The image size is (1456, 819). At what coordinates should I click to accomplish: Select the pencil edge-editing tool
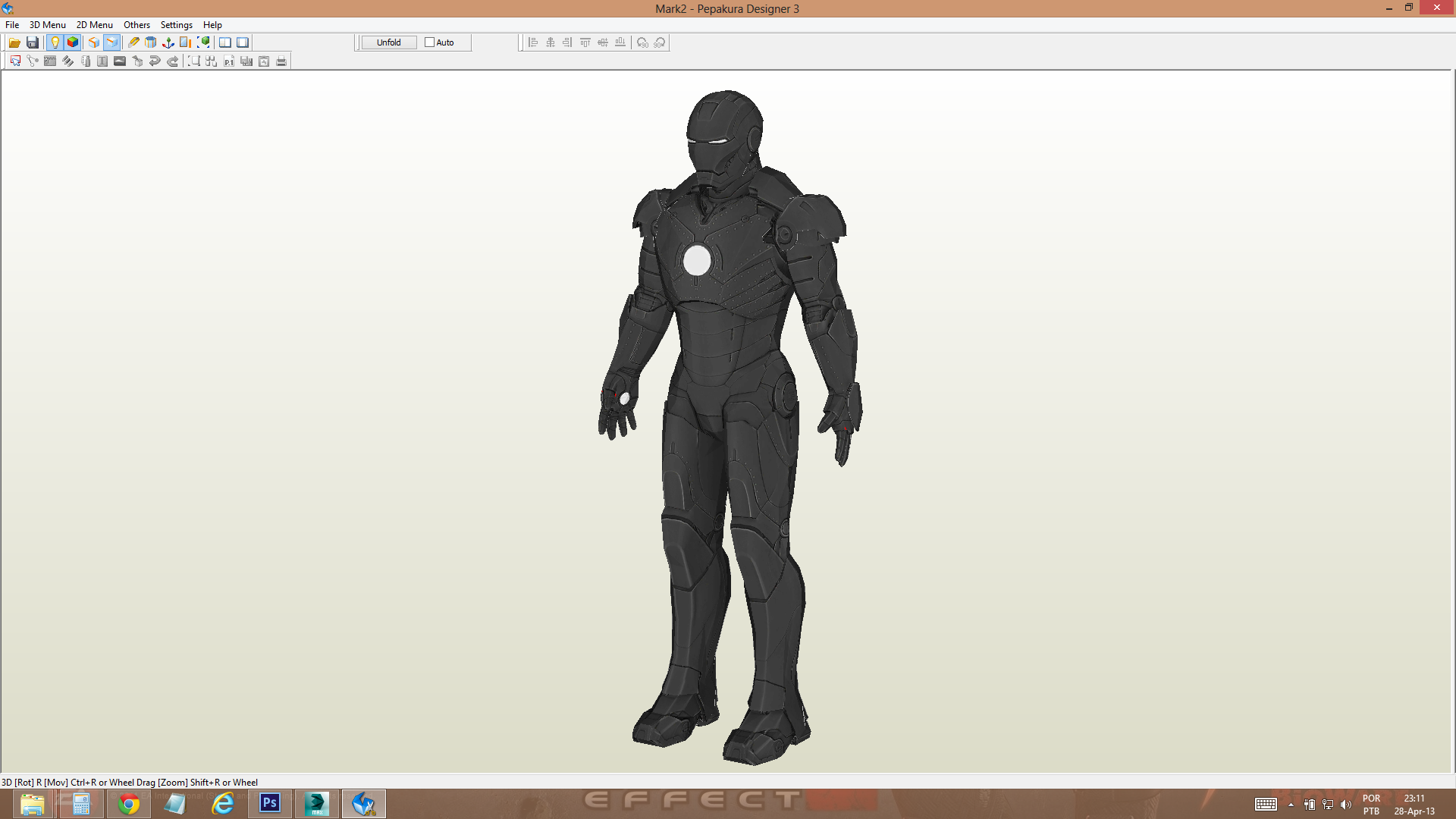pos(133,42)
